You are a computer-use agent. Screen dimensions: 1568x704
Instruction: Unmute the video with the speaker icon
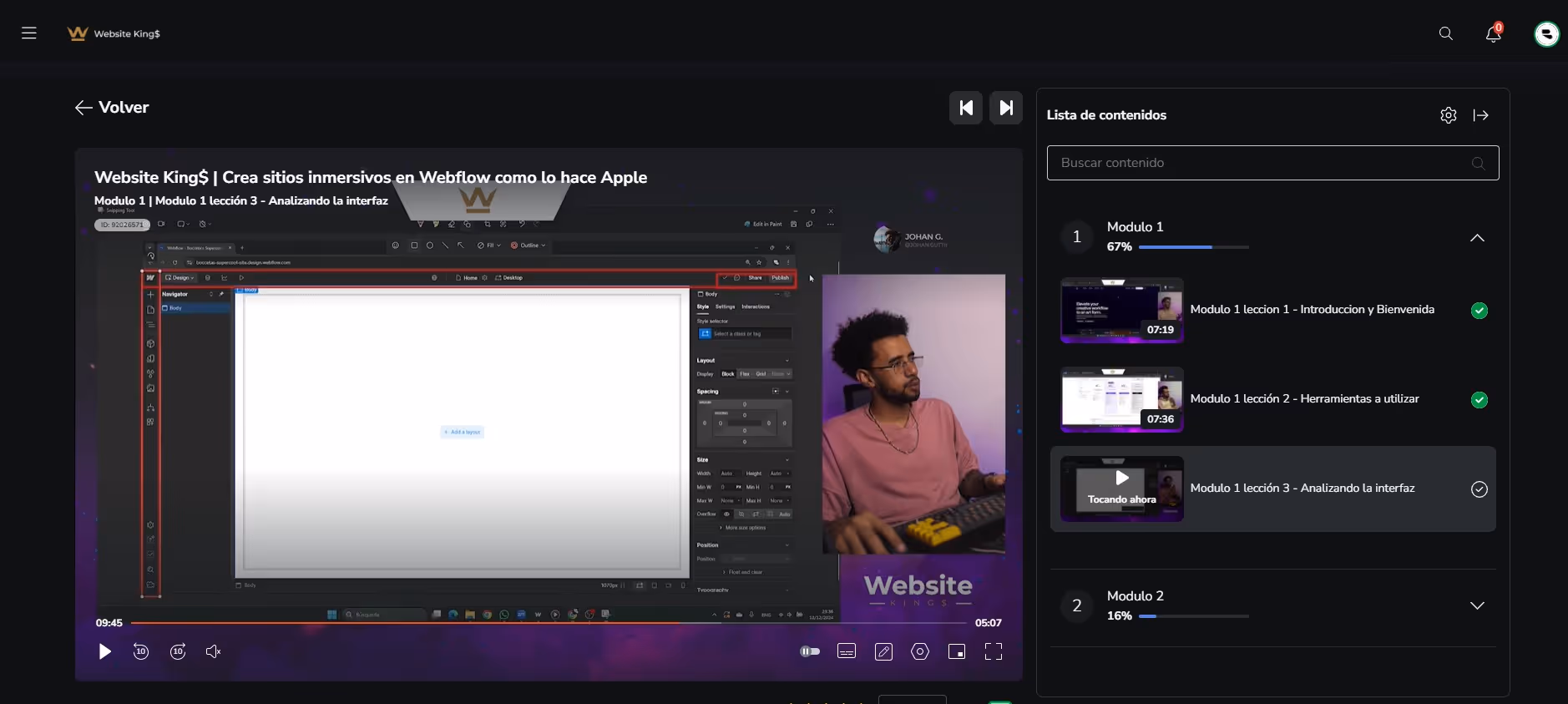pyautogui.click(x=214, y=651)
